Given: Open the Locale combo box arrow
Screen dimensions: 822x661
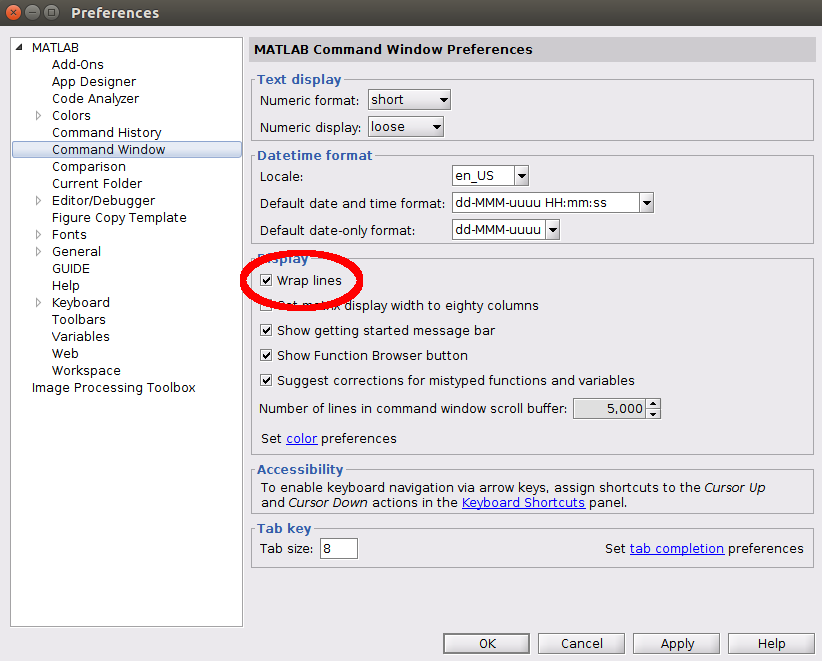Looking at the screenshot, I should (x=522, y=176).
